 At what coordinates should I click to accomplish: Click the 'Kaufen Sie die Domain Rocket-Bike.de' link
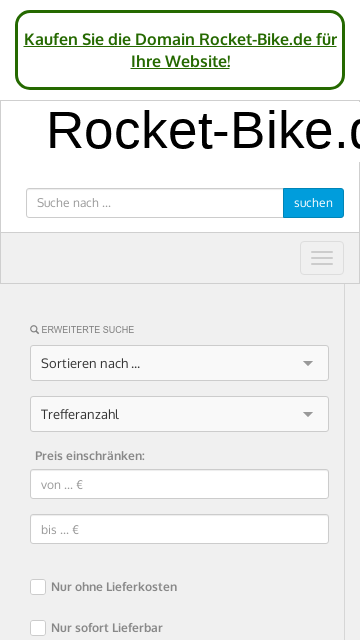(180, 50)
